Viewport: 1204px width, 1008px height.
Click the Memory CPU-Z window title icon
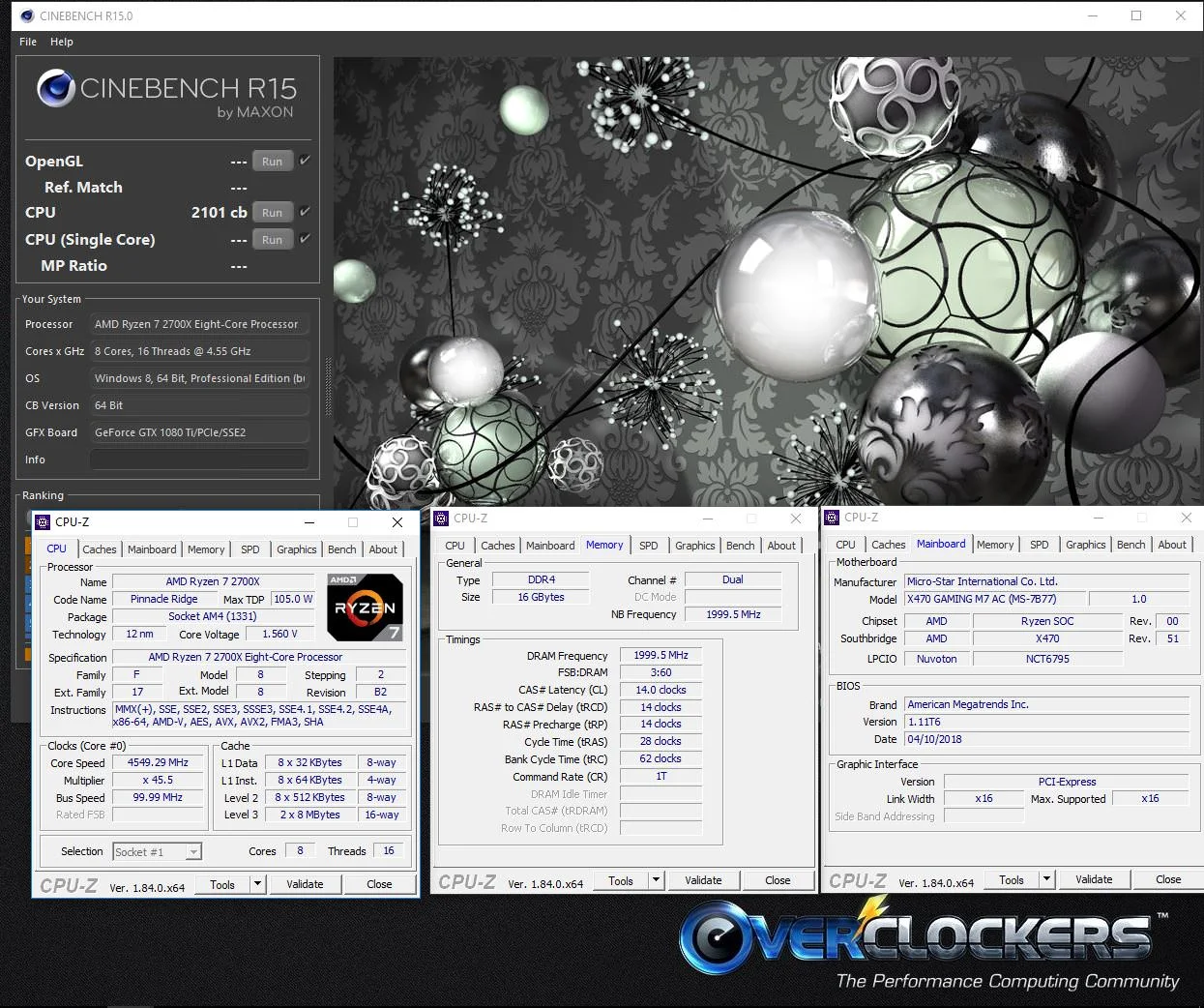tap(441, 519)
